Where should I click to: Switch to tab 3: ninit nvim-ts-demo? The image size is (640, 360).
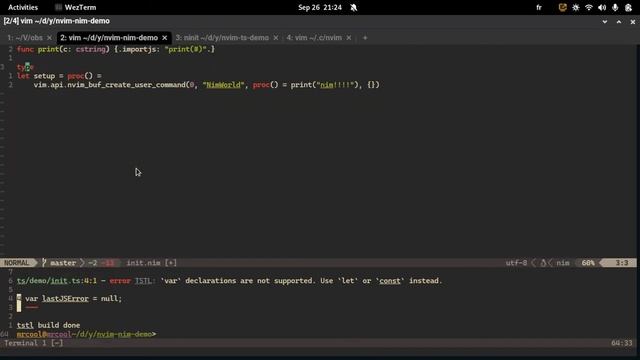222,38
